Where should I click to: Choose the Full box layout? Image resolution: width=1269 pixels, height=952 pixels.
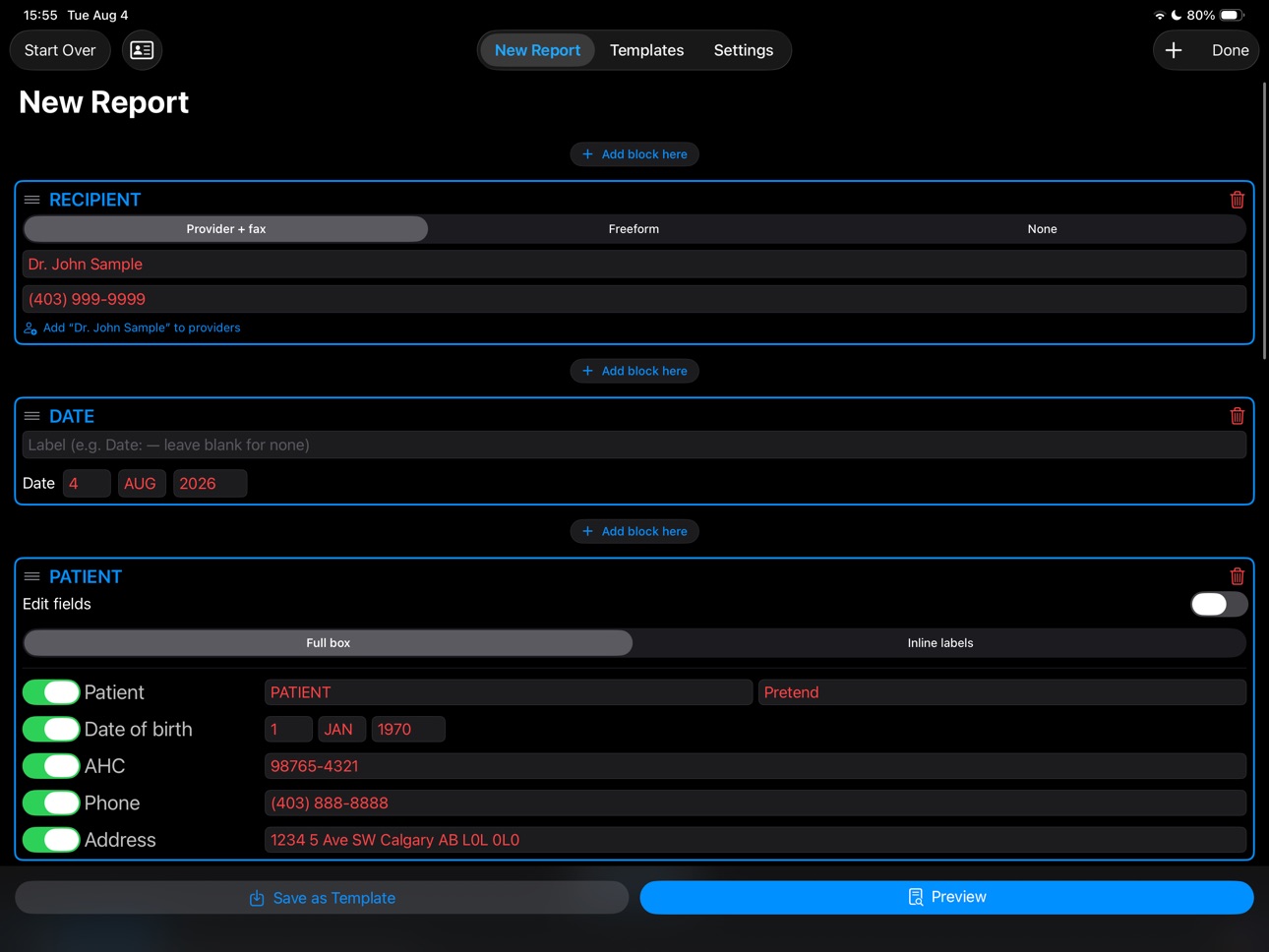tap(328, 643)
